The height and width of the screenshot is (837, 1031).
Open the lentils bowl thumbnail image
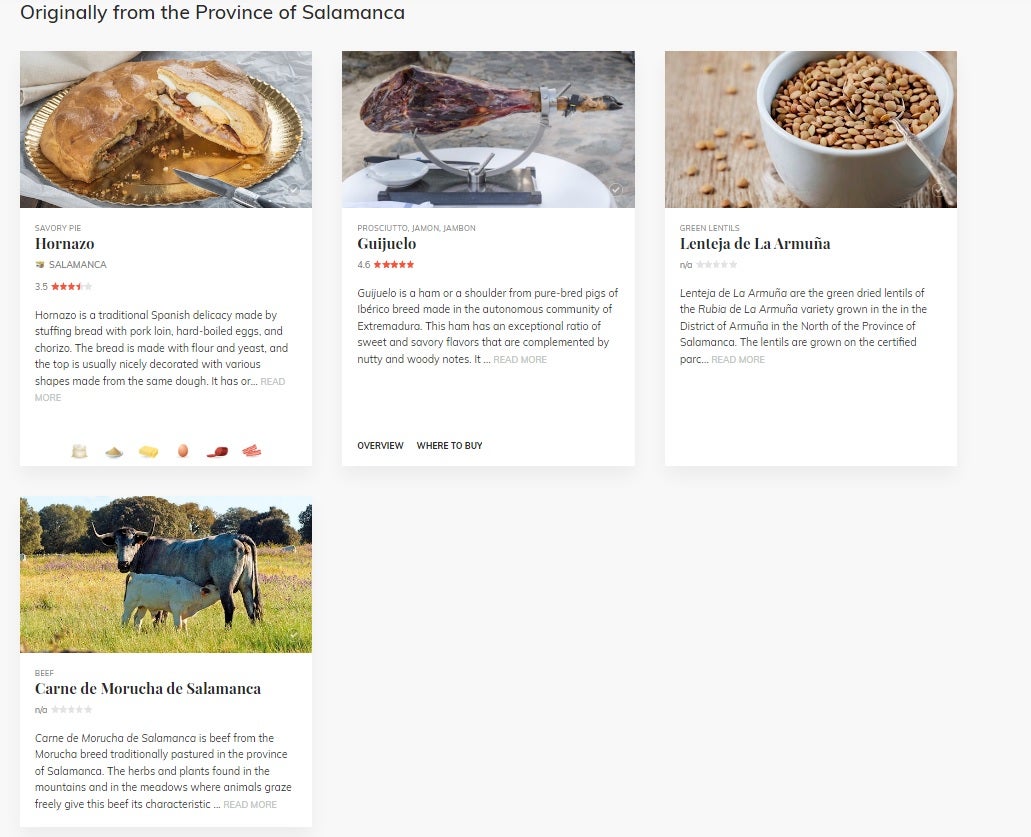[810, 129]
